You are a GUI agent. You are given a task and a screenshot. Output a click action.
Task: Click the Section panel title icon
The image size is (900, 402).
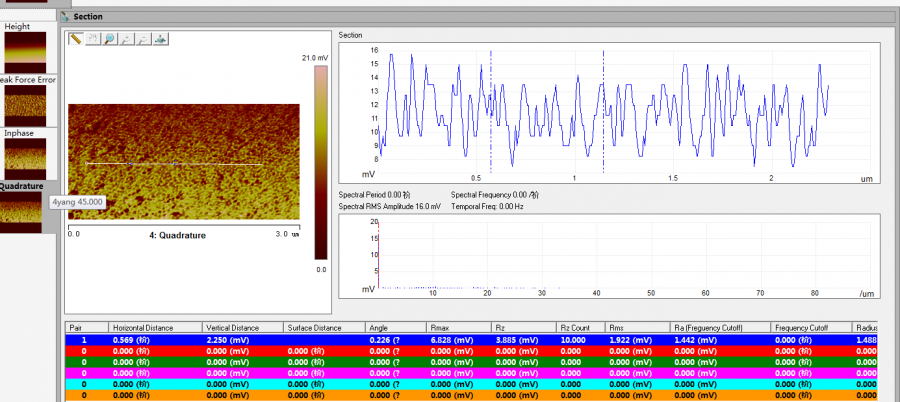[66, 16]
